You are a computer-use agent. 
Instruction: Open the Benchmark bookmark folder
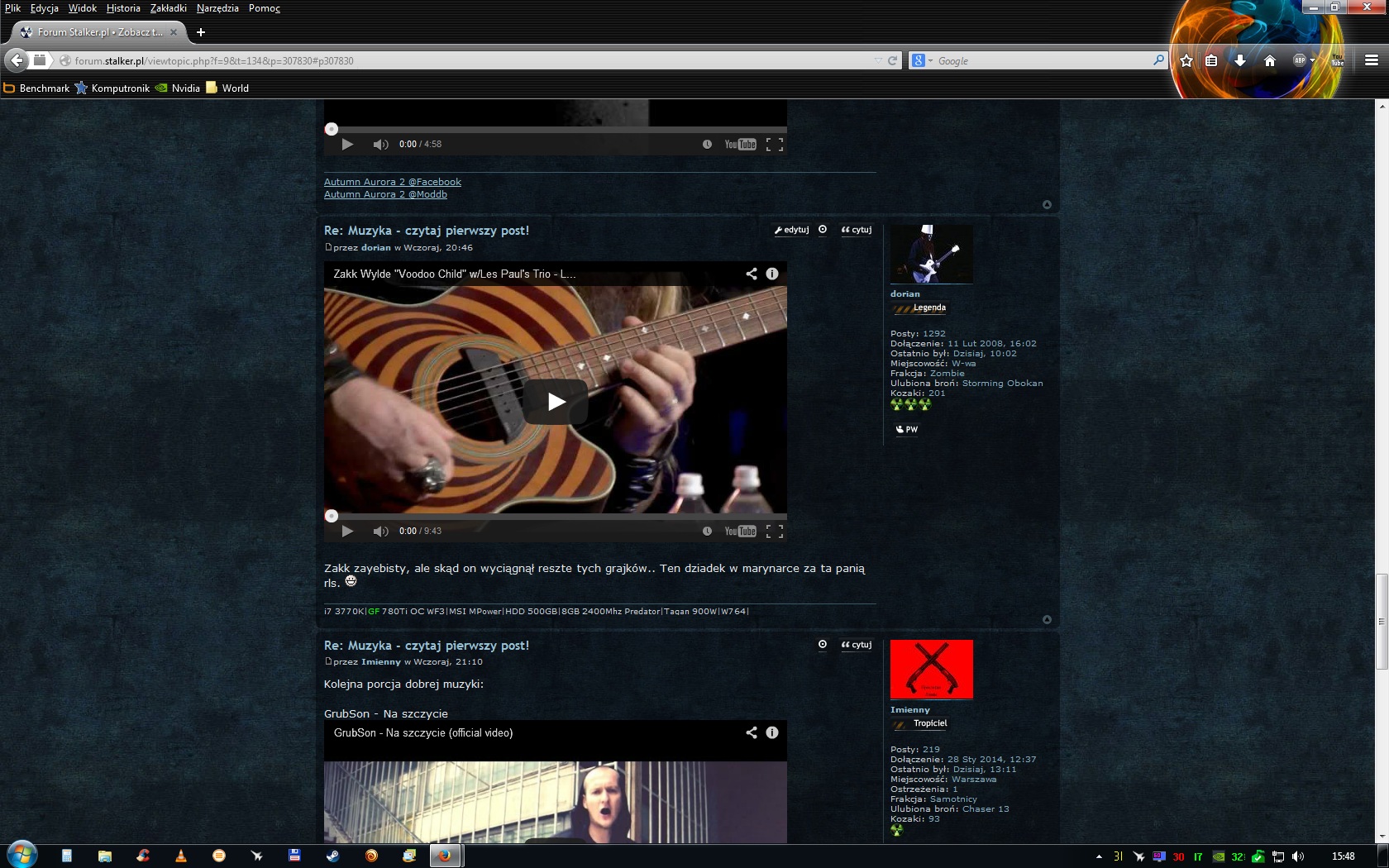[x=36, y=88]
